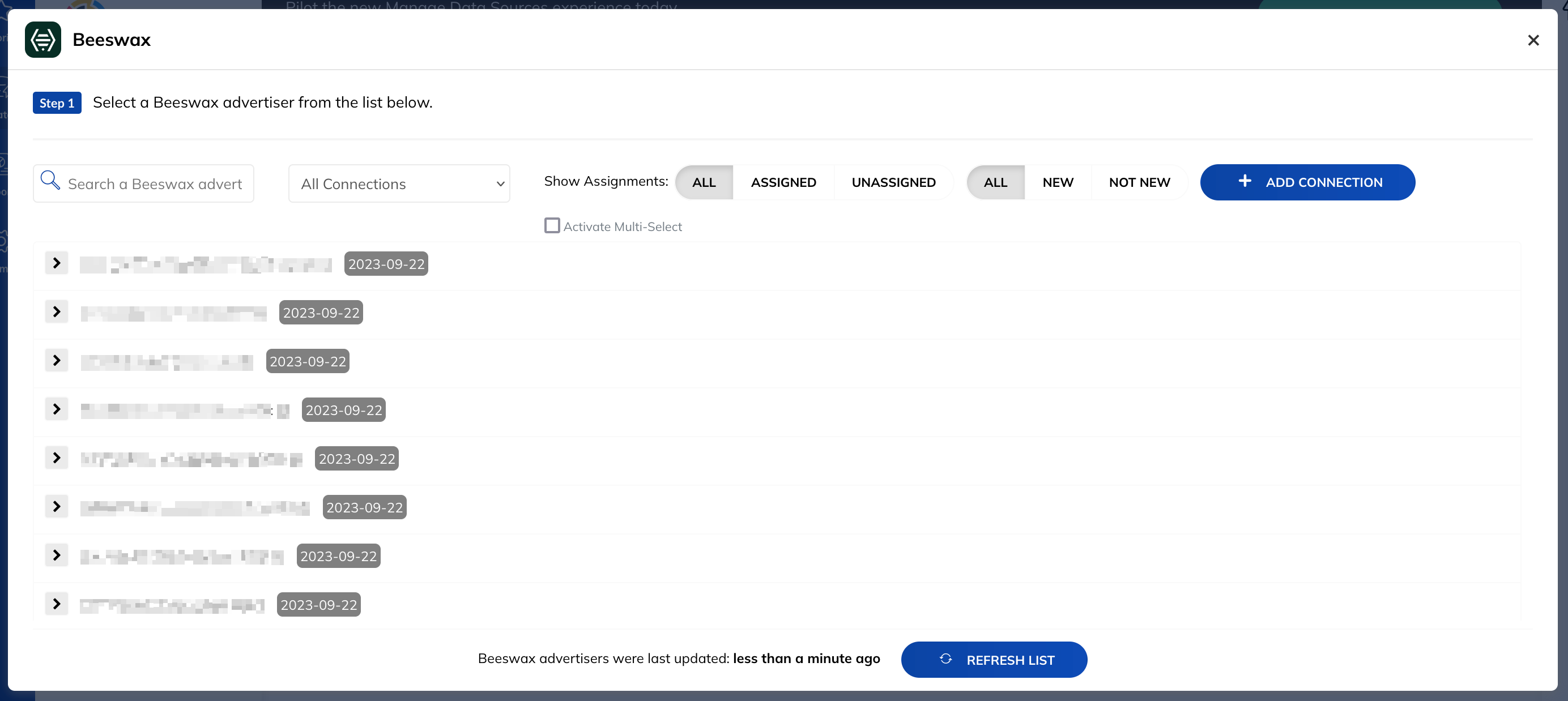The height and width of the screenshot is (701, 1568).
Task: Expand the fifth advertiser row
Action: point(57,458)
